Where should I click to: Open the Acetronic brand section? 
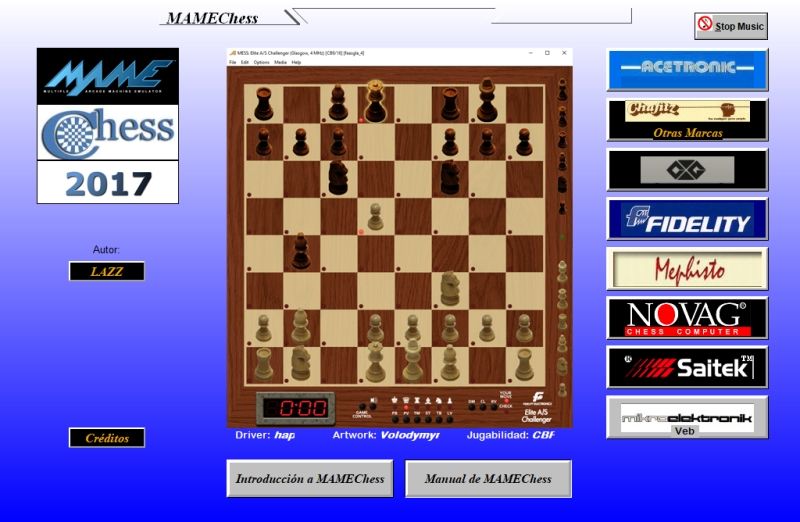[x=687, y=69]
